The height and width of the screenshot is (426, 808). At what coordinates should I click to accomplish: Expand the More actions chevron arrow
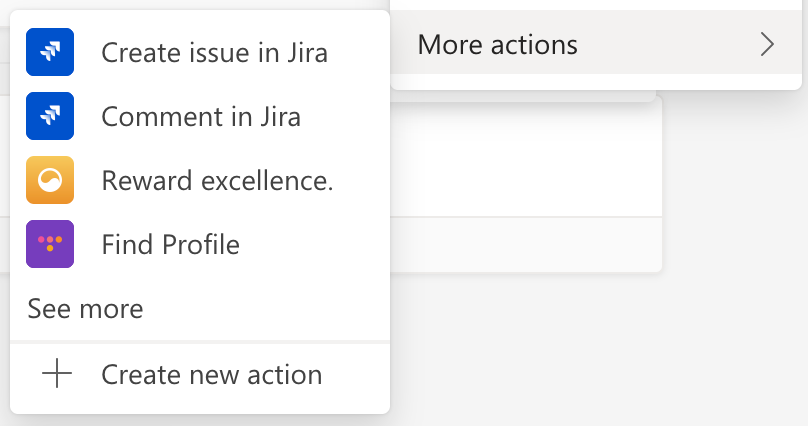coord(767,44)
